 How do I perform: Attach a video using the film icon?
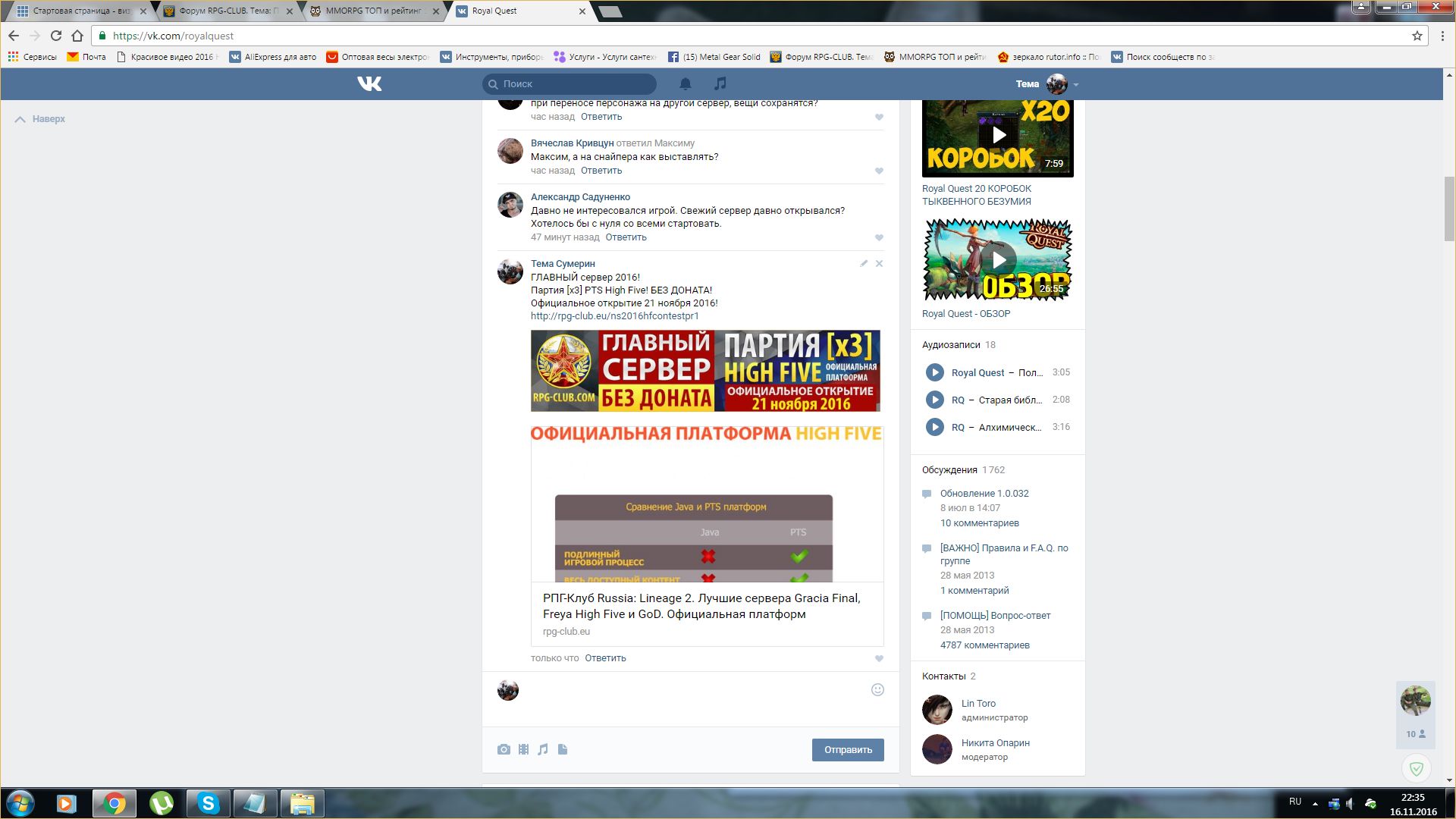523,749
